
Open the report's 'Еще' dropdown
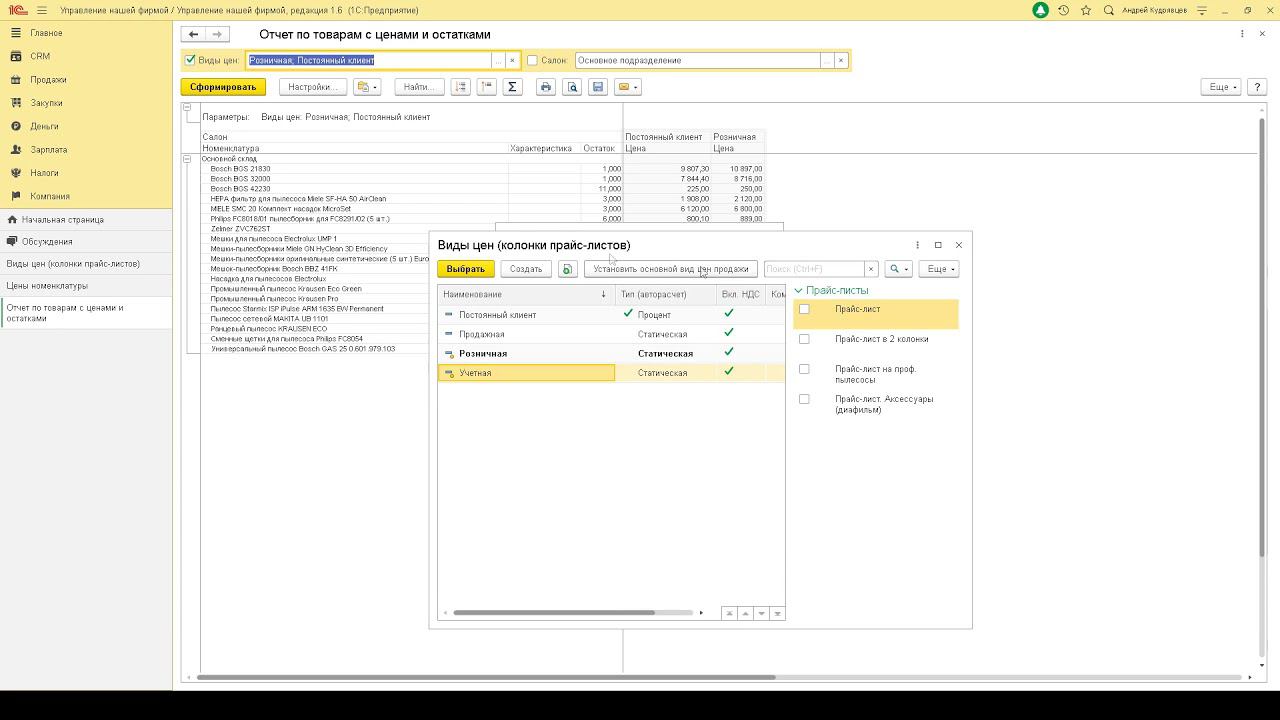pos(1221,87)
